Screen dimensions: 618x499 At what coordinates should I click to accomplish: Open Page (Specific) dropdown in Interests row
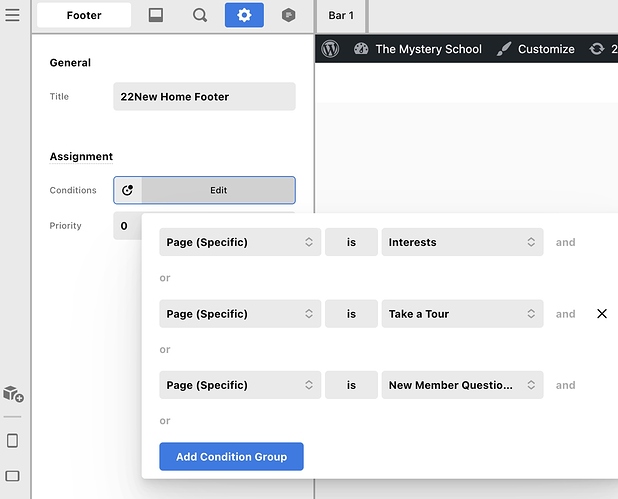point(240,242)
